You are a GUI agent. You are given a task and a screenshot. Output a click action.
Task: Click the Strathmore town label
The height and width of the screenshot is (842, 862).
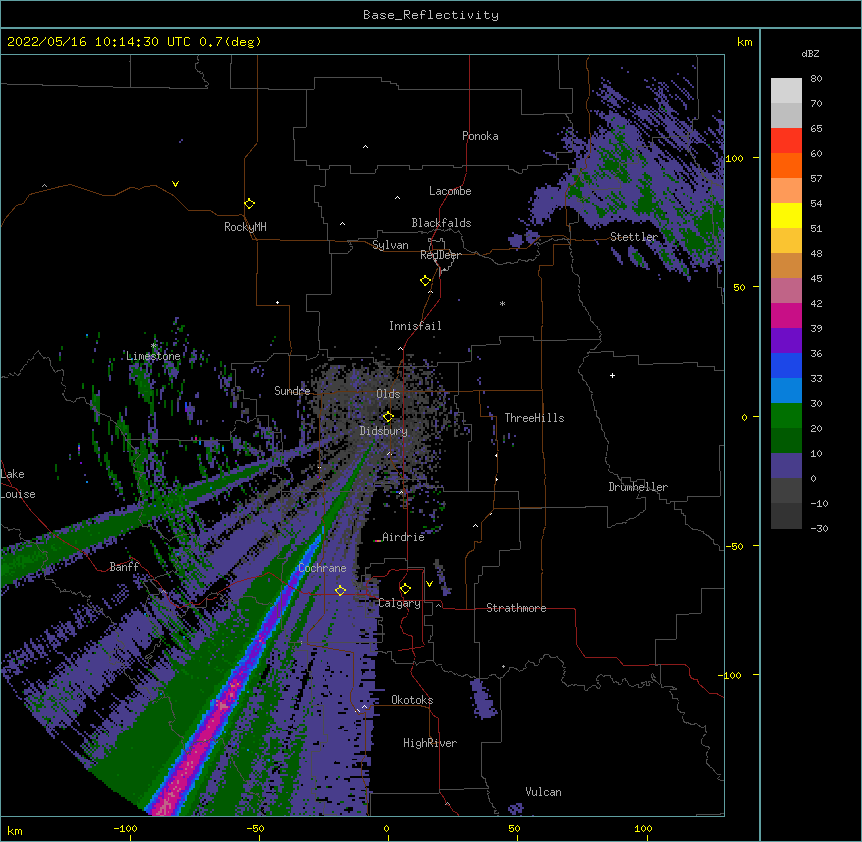click(x=516, y=608)
